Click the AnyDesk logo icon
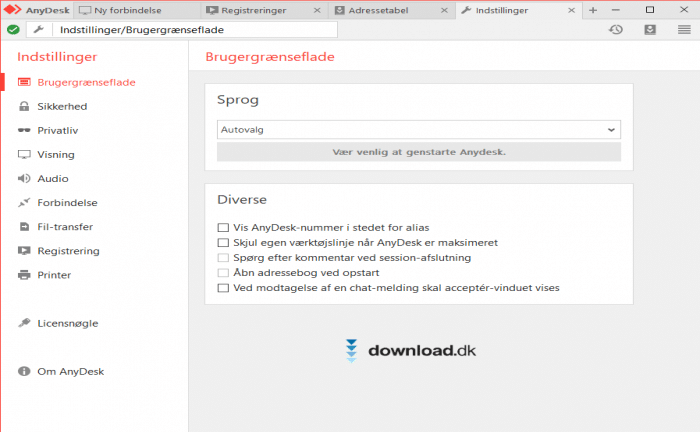 [x=12, y=9]
